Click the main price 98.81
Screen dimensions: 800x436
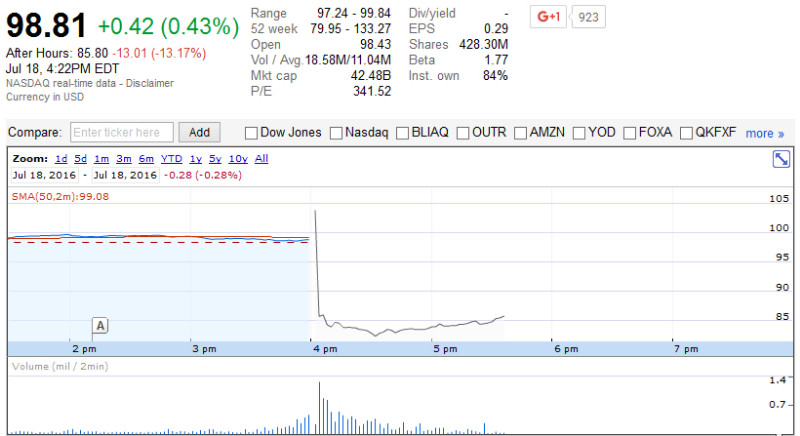pos(46,25)
